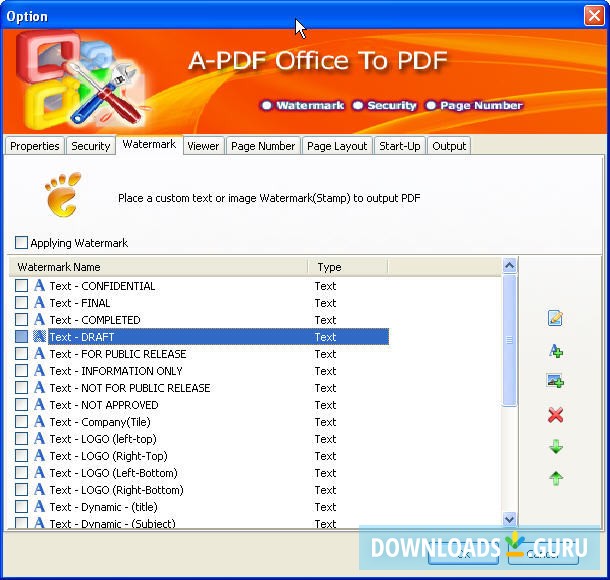Enable the Applying Watermark checkbox
Viewport: 610px width, 580px height.
click(21, 242)
